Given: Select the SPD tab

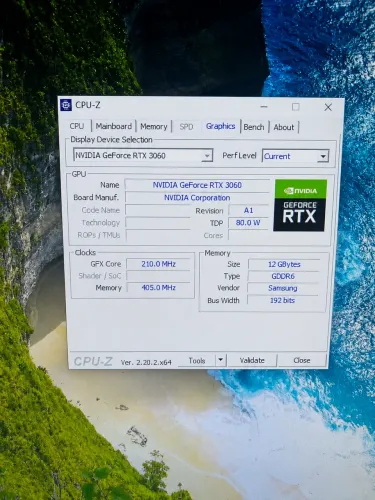Looking at the screenshot, I should coord(186,127).
